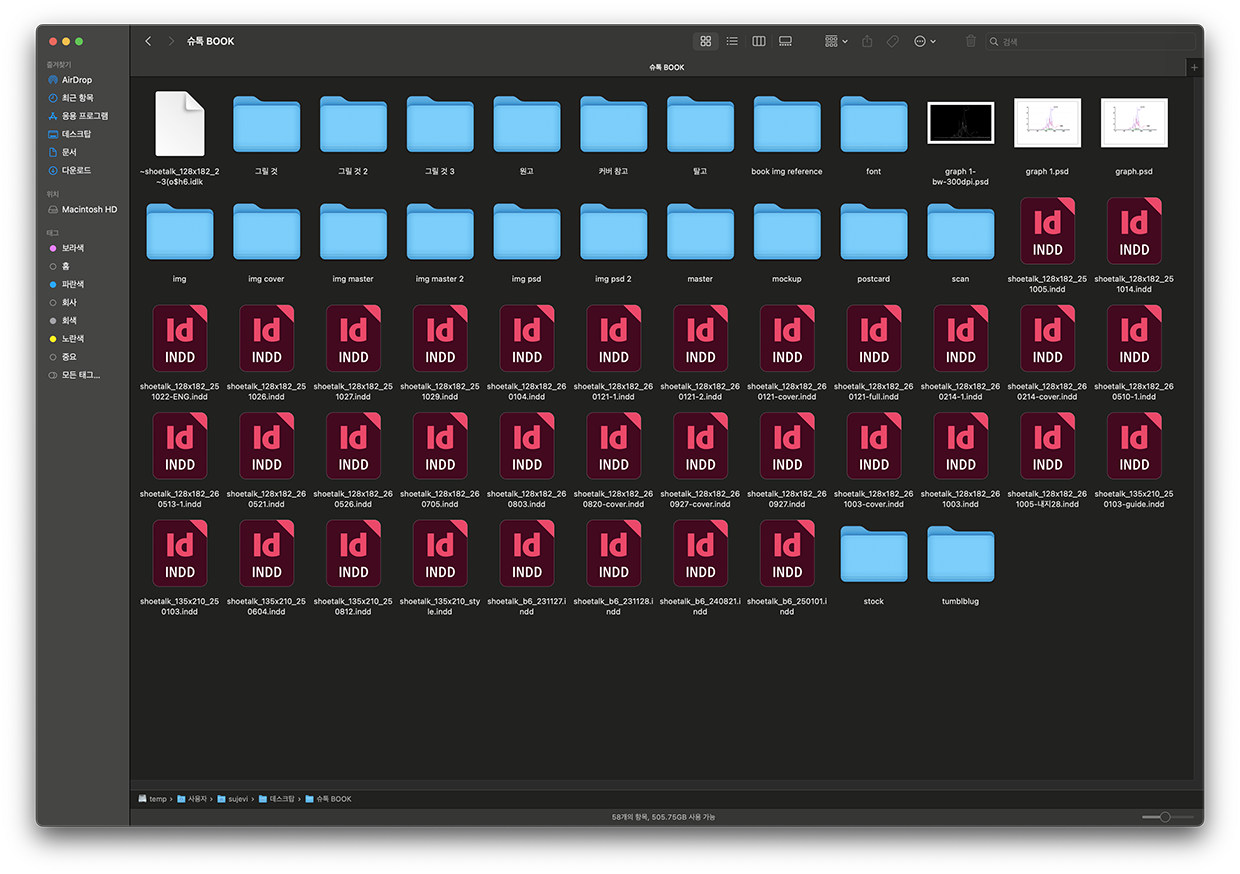Viewport: 1240px width, 874px height.
Task: Go back with the left chevron
Action: point(148,41)
